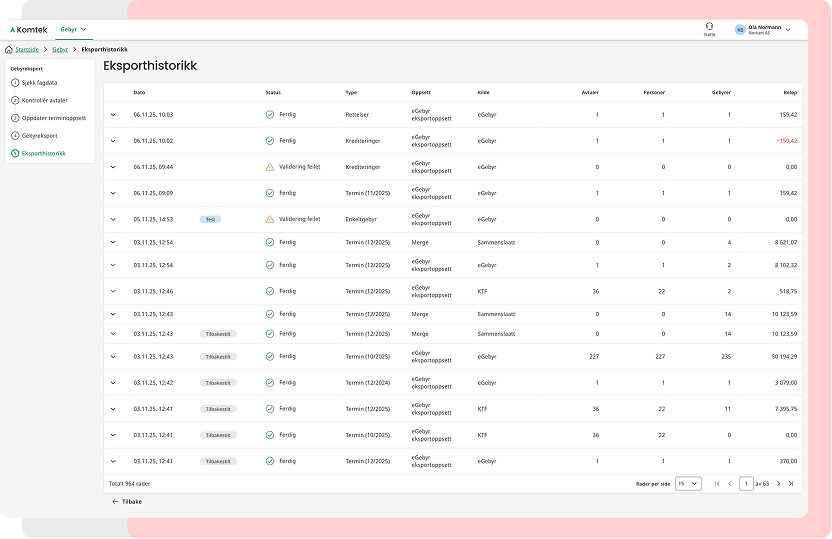This screenshot has width=832, height=539.
Task: Click the Tilbake back button
Action: pyautogui.click(x=127, y=501)
